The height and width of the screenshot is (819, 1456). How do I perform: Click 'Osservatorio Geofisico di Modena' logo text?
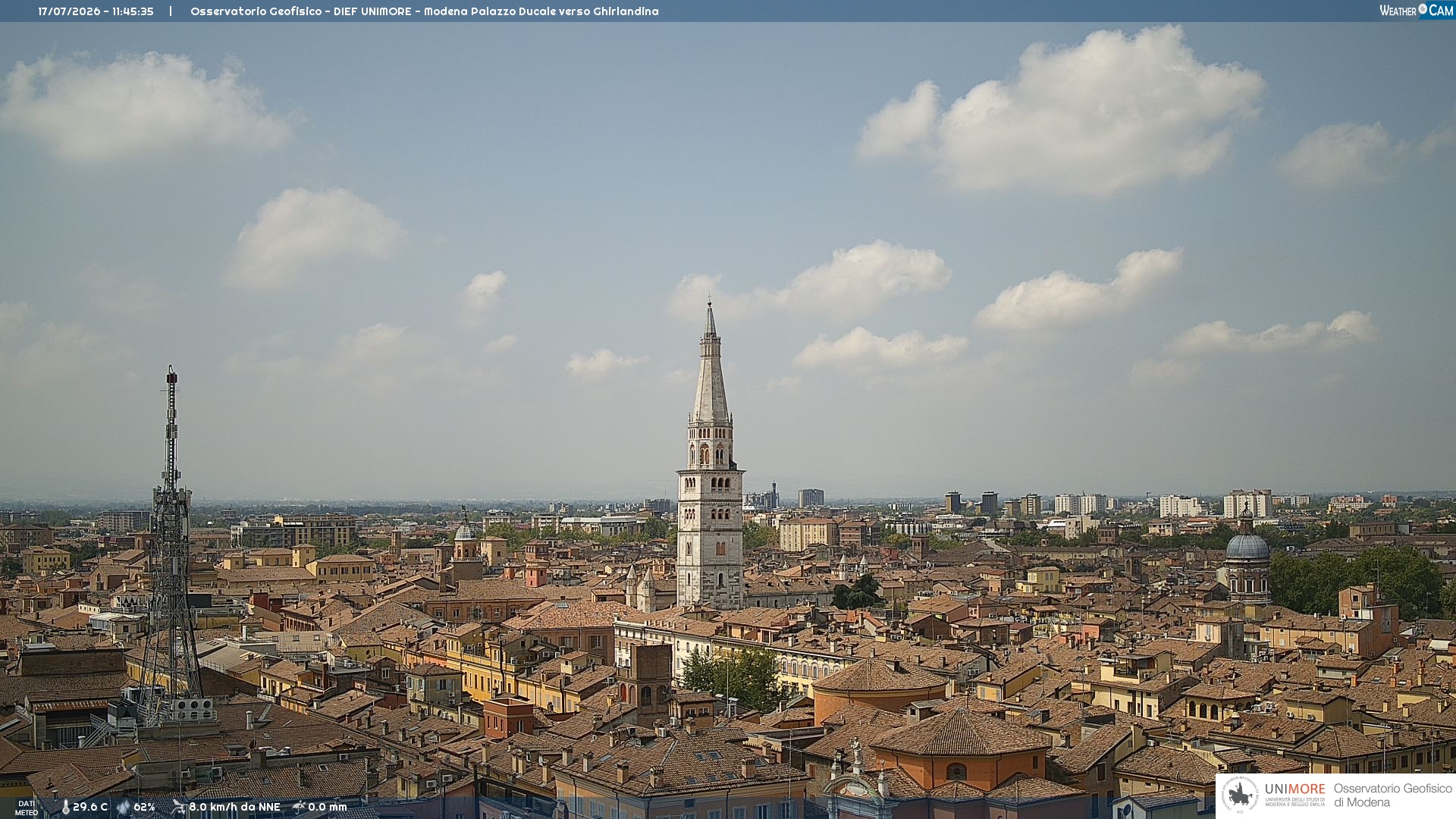pos(1393,795)
